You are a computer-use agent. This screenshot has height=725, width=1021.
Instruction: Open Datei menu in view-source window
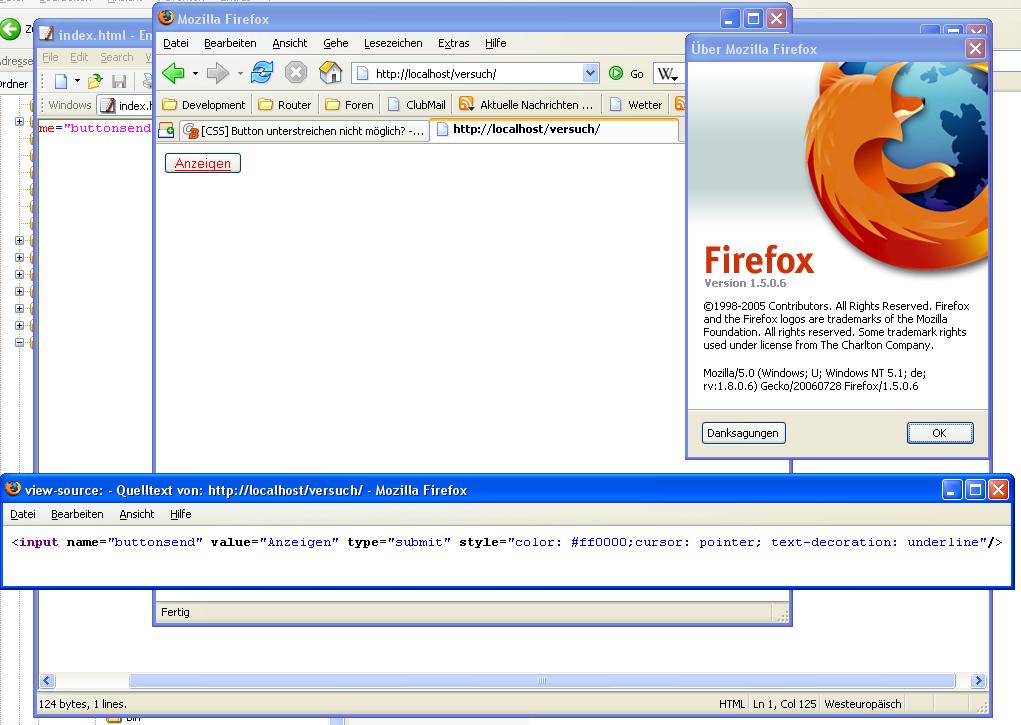(x=23, y=514)
